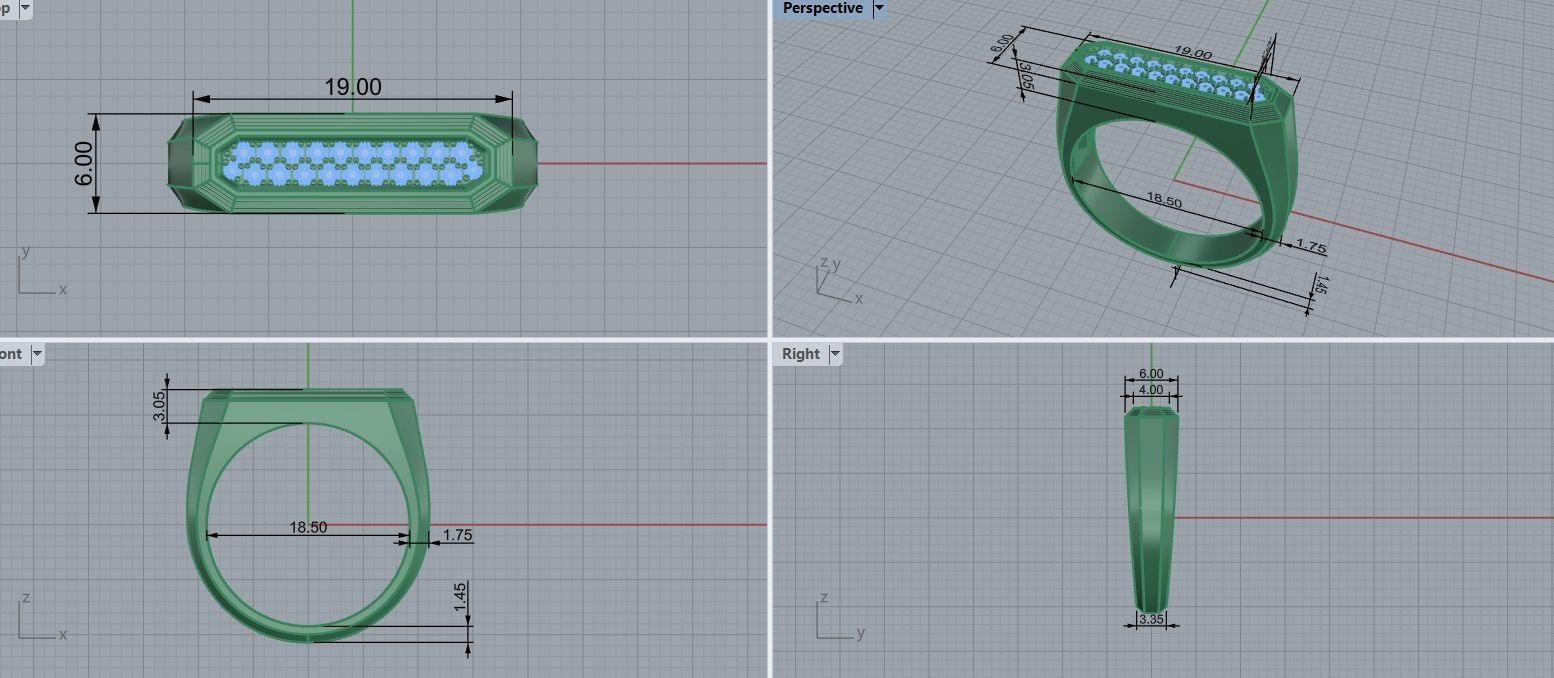The width and height of the screenshot is (1554, 678).
Task: Select the 4.00 dimension in Right viewport
Action: (1151, 390)
